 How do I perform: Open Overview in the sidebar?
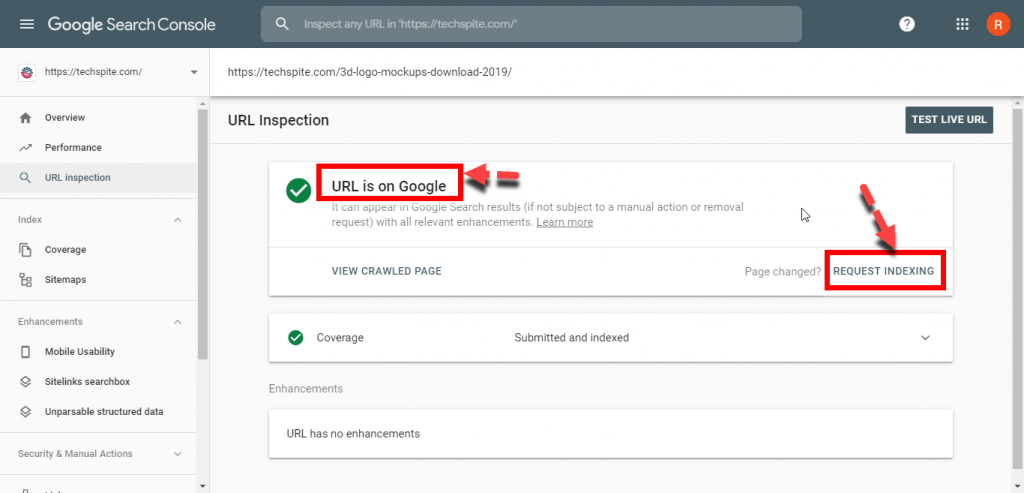(65, 118)
